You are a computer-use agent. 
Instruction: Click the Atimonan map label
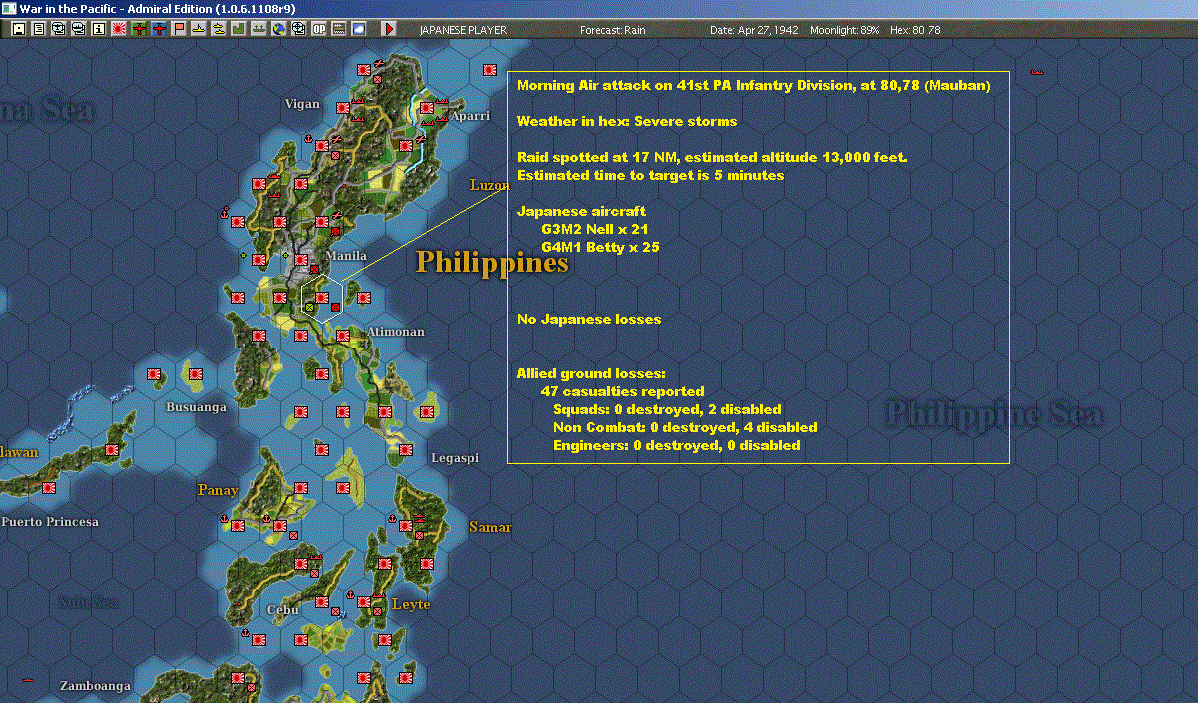point(396,332)
